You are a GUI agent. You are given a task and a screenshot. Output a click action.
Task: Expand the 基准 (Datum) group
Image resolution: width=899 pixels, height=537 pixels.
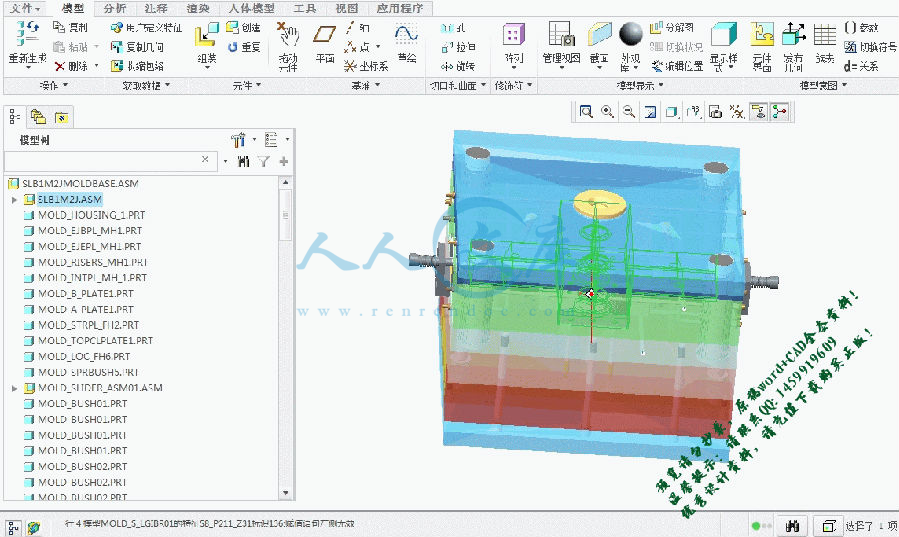coord(366,85)
